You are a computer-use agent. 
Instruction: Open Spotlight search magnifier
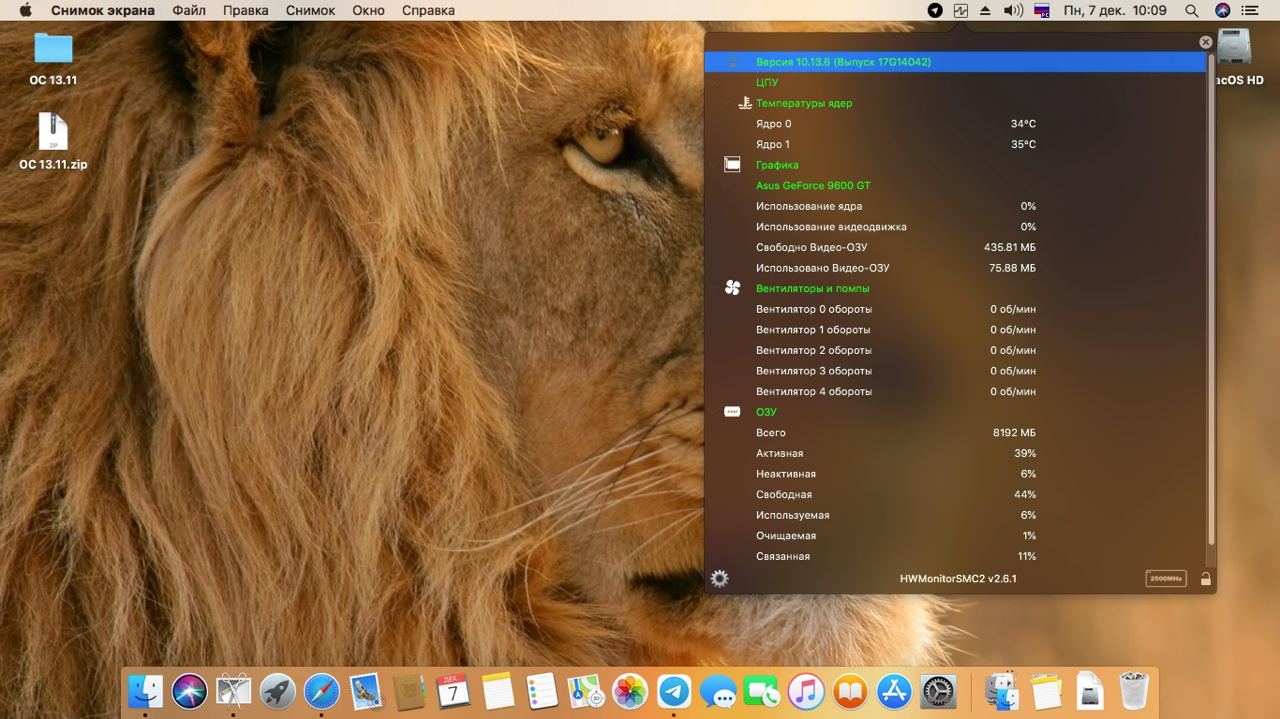(1191, 10)
